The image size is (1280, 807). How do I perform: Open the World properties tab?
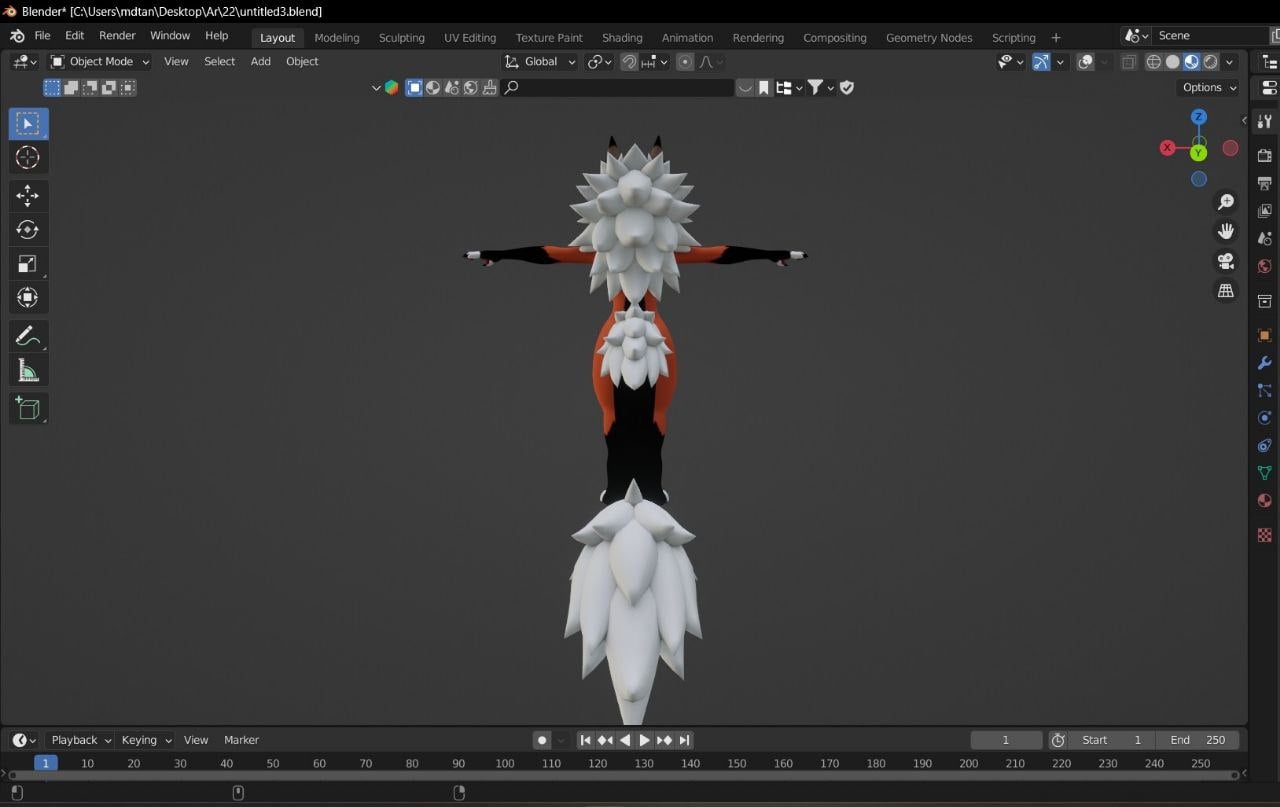tap(1265, 267)
